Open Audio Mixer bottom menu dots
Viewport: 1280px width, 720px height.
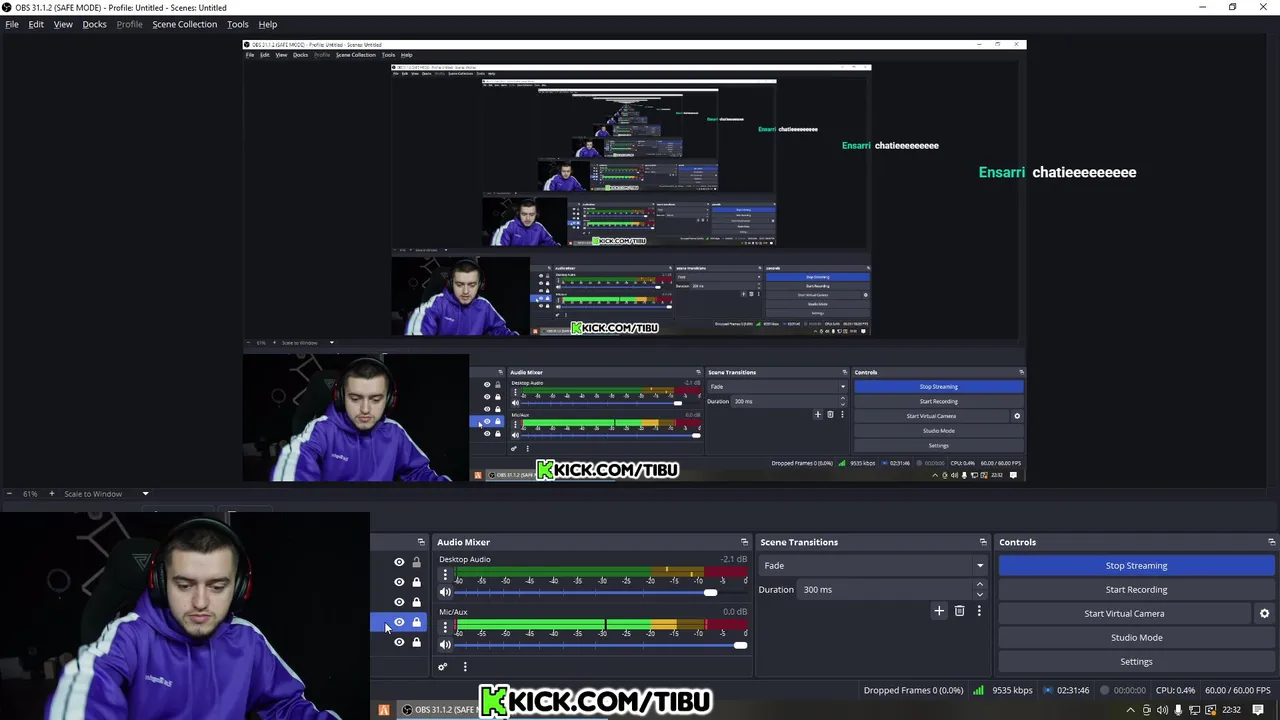point(464,666)
